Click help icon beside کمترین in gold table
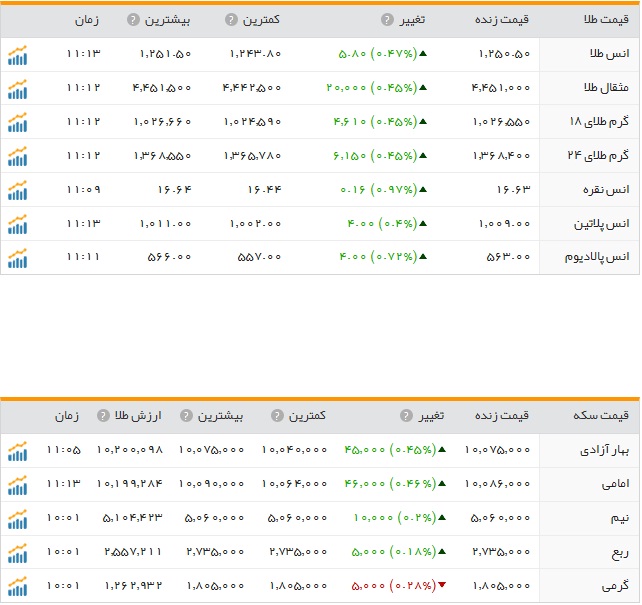 pyautogui.click(x=231, y=19)
